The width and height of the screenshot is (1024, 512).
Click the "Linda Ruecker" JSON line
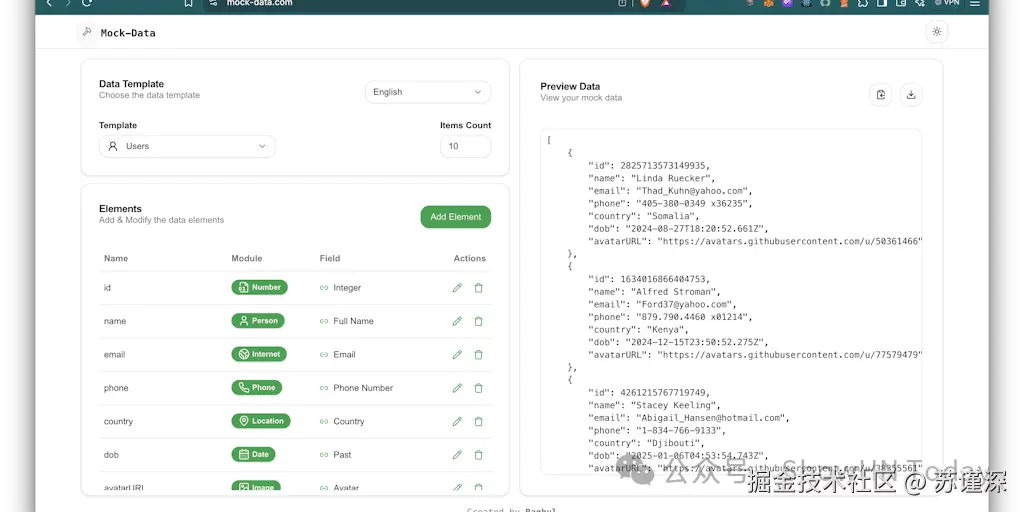pos(652,178)
